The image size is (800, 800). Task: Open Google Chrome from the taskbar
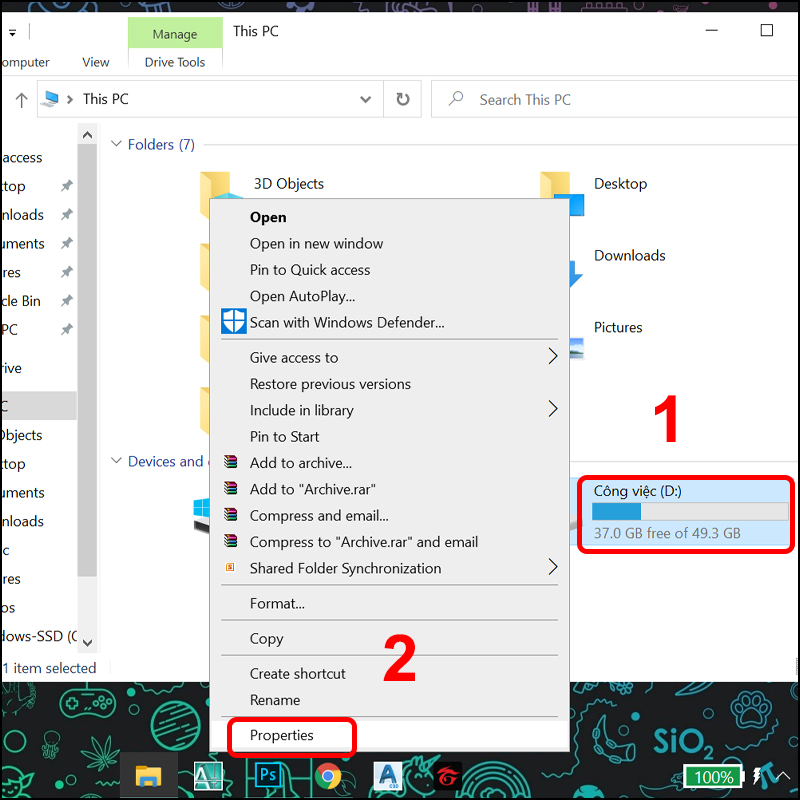[328, 776]
